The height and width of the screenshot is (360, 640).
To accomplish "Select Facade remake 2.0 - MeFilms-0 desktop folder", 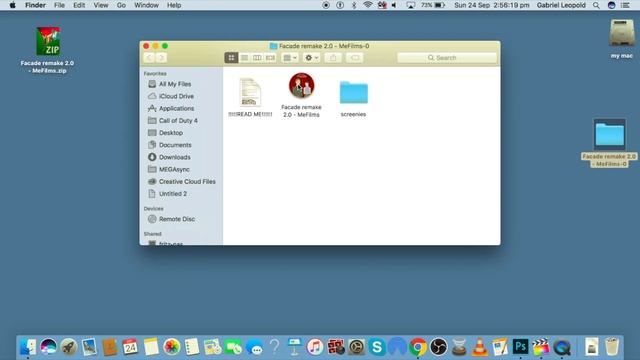I will click(609, 143).
